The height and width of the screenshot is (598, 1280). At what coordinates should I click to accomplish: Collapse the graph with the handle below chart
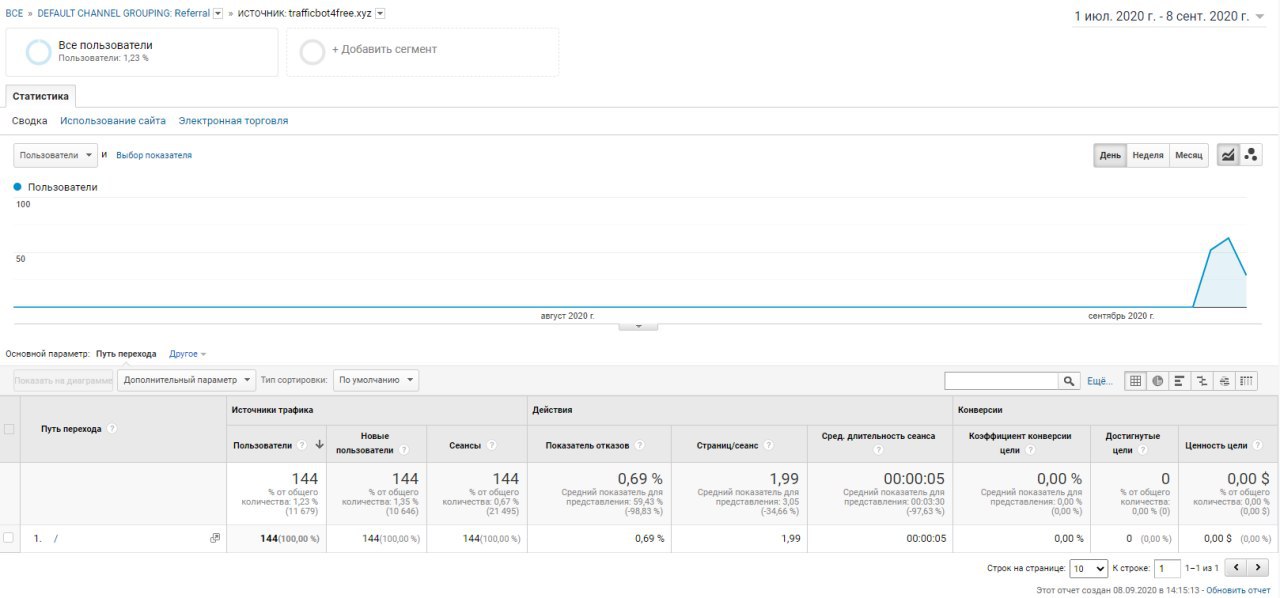[x=638, y=326]
